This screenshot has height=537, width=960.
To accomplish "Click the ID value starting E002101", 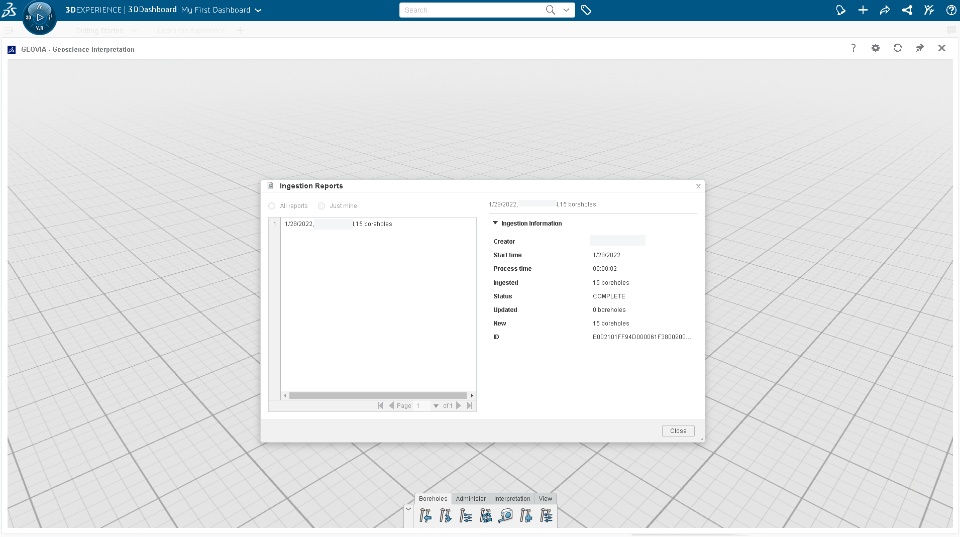I will [642, 337].
